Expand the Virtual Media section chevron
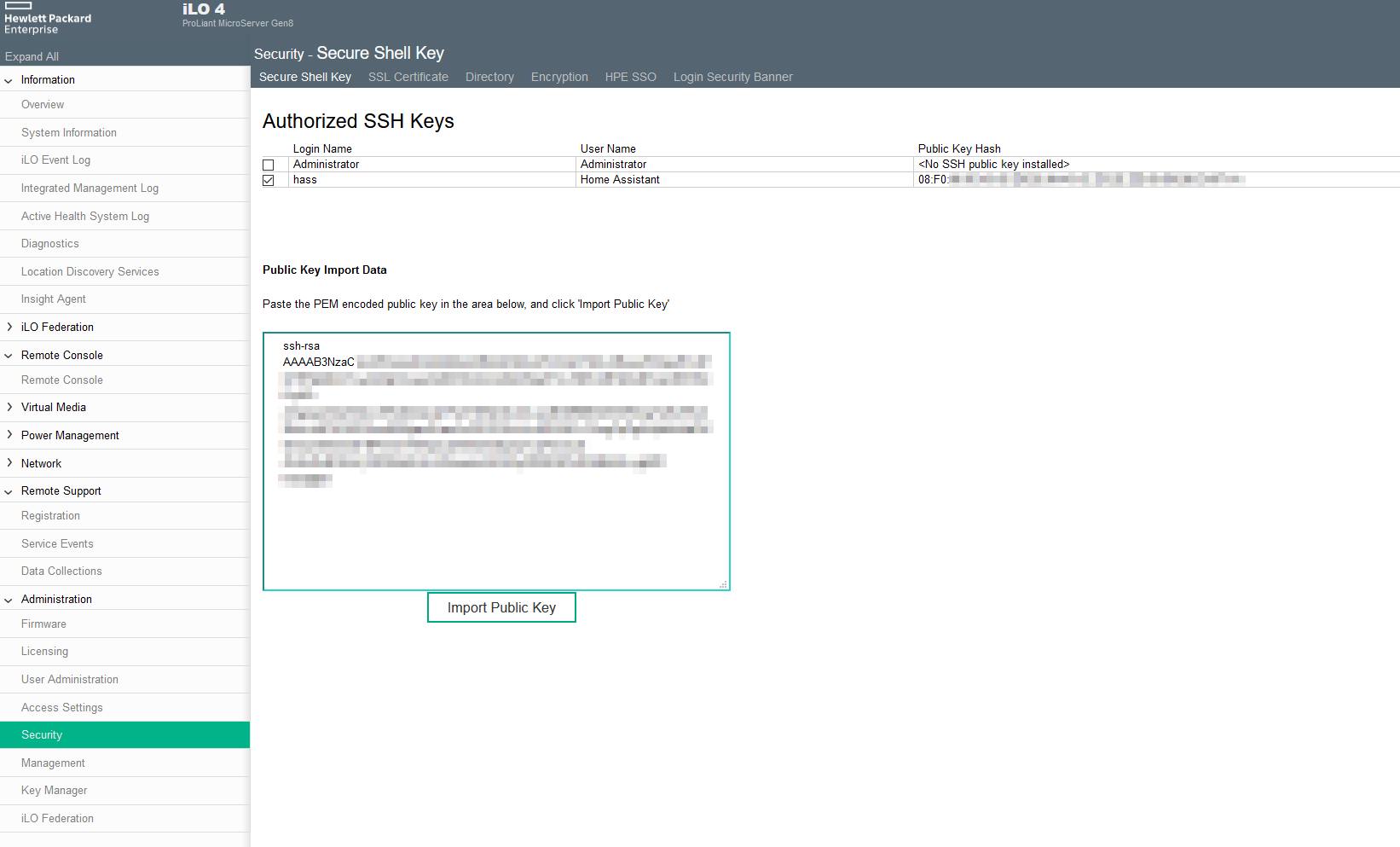Image resolution: width=1400 pixels, height=847 pixels. 9,407
